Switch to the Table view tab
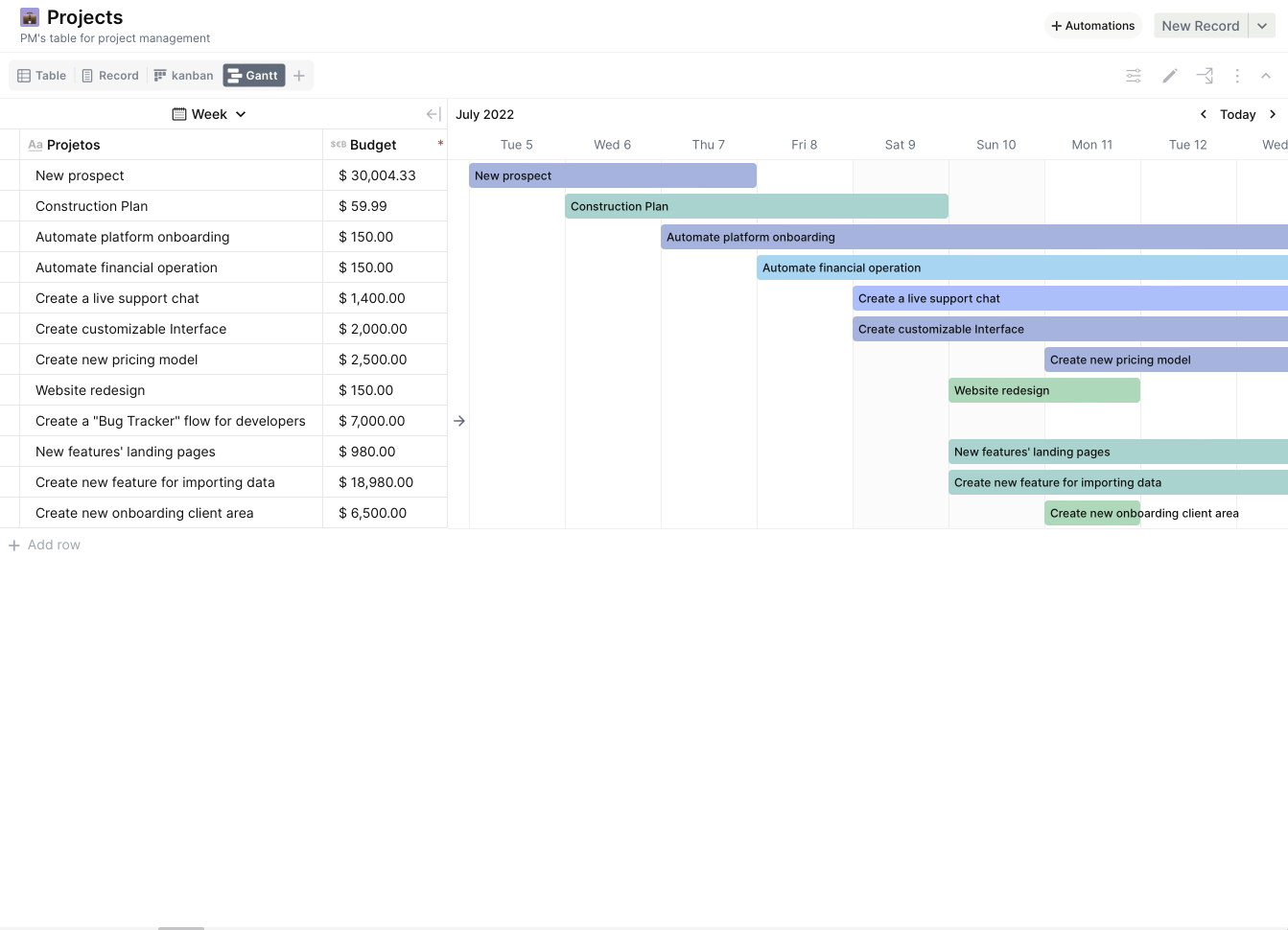 (x=42, y=76)
